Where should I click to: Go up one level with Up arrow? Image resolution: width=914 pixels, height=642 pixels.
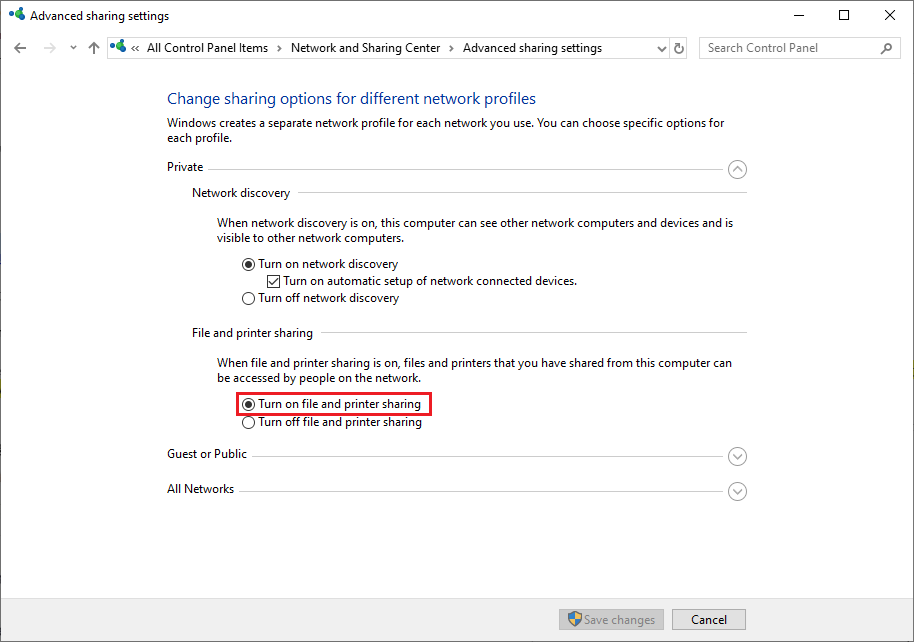point(94,48)
